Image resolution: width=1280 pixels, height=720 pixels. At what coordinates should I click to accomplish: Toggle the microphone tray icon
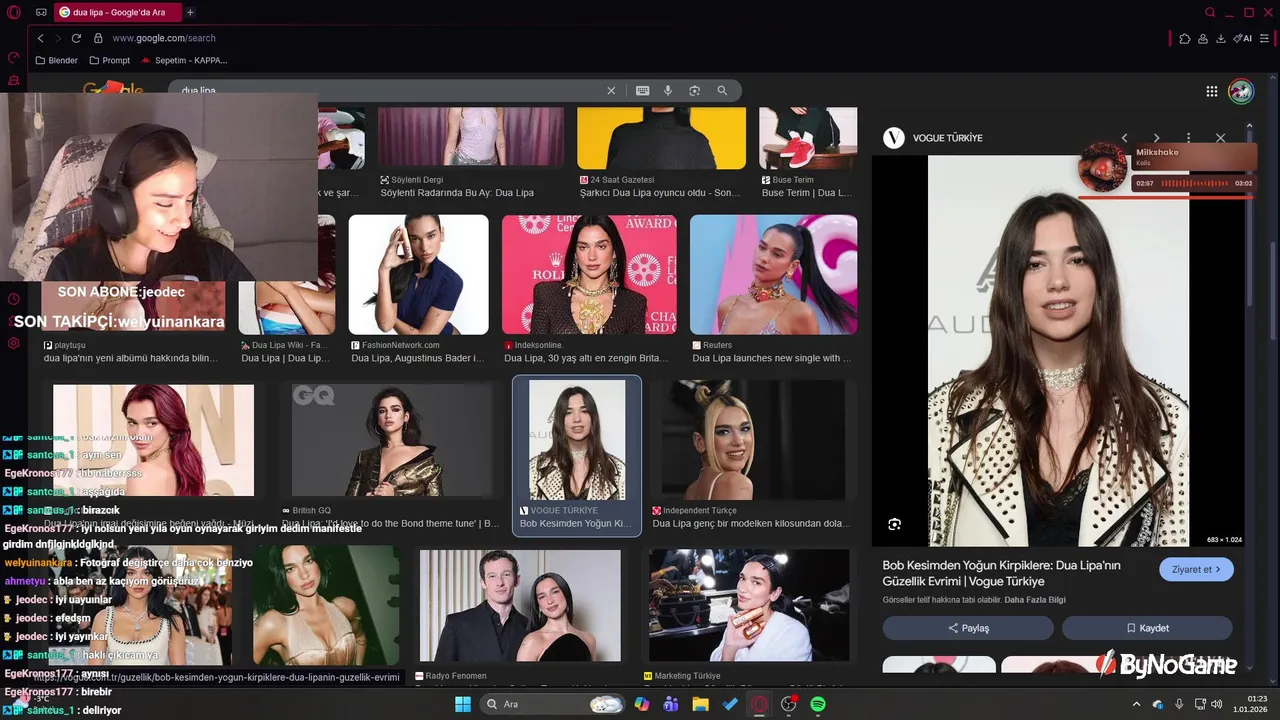click(x=1179, y=704)
